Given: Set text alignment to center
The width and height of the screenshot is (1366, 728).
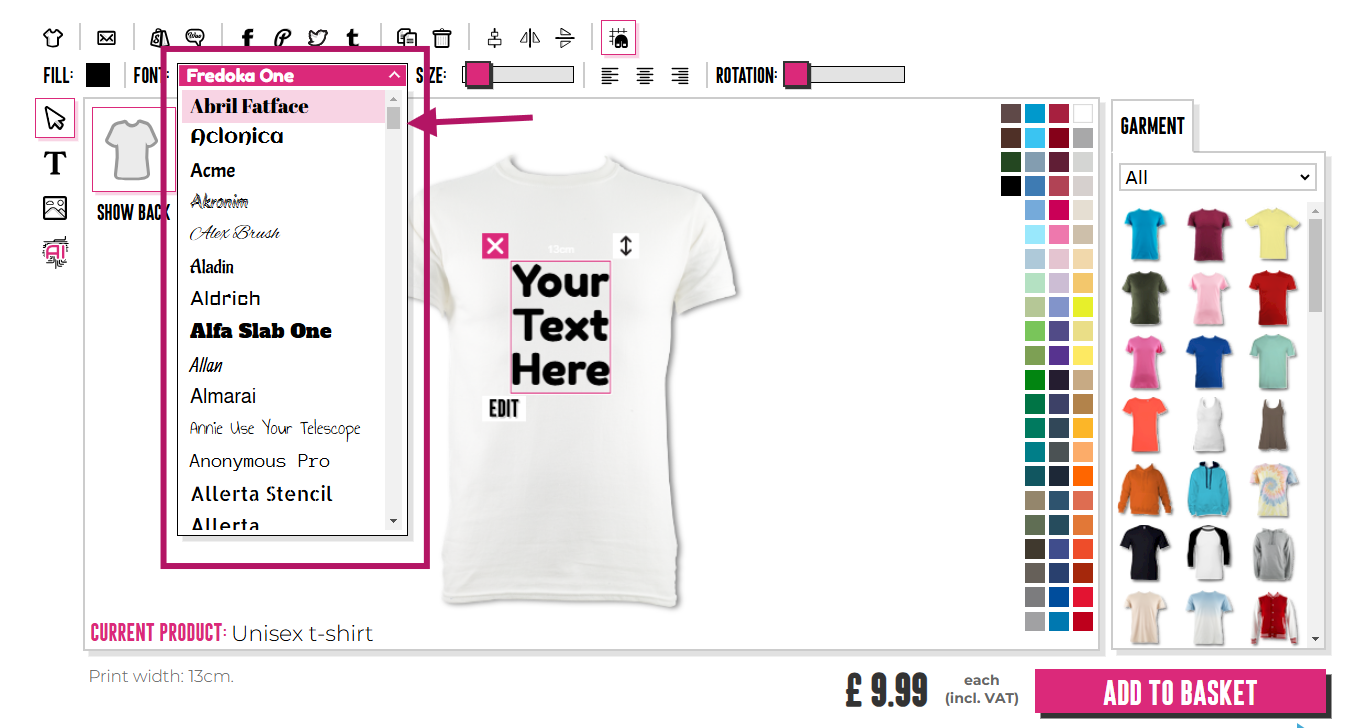Looking at the screenshot, I should 645,75.
